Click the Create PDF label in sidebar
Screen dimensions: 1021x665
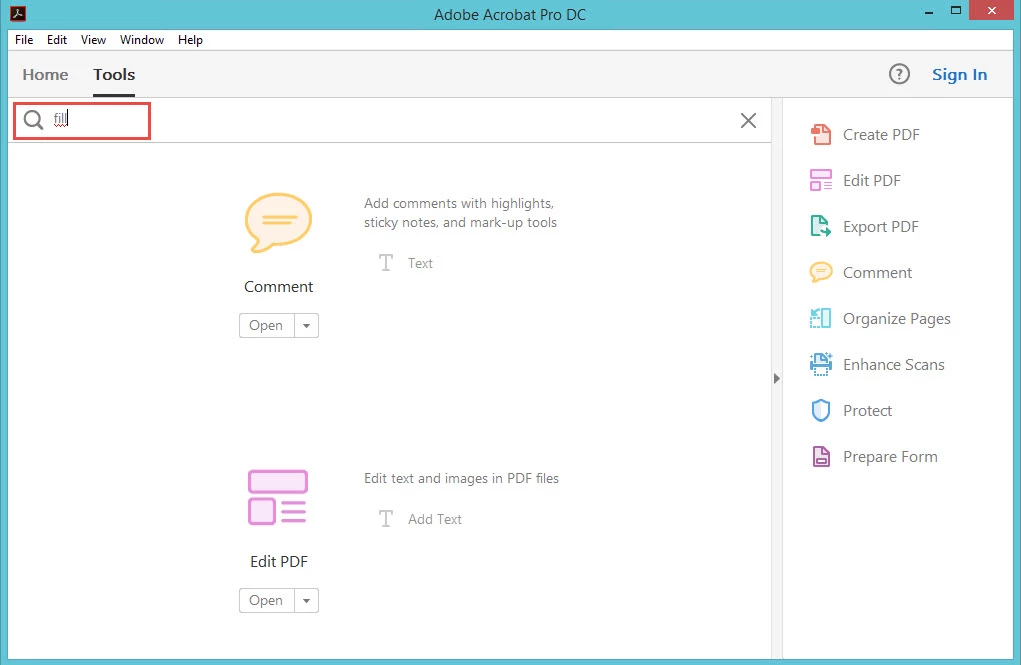(881, 135)
